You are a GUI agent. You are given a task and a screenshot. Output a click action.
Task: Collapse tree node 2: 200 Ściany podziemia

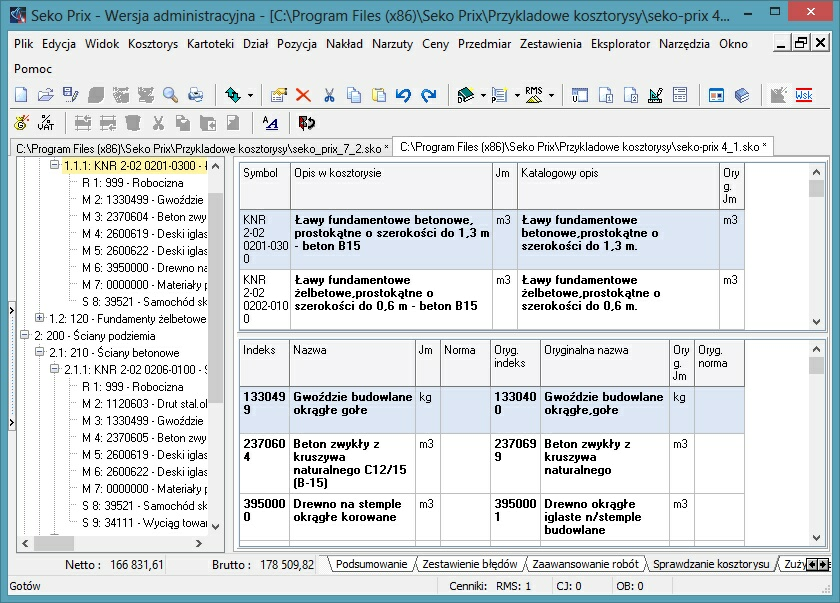25,335
